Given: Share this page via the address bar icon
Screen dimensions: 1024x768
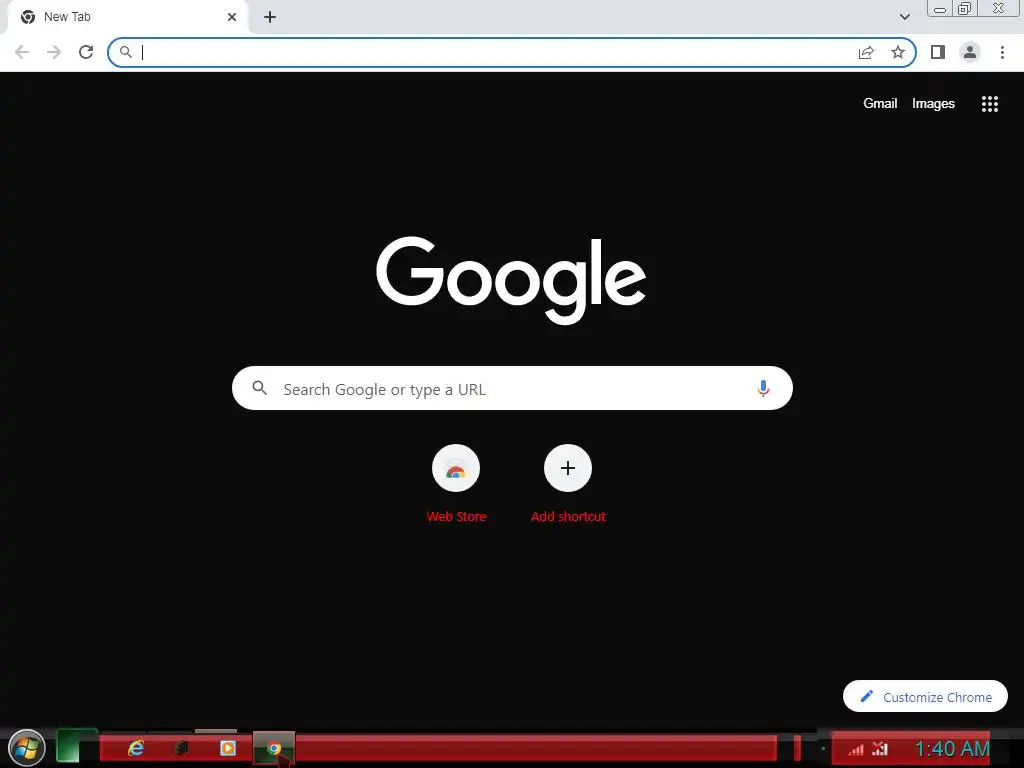Looking at the screenshot, I should coord(866,52).
